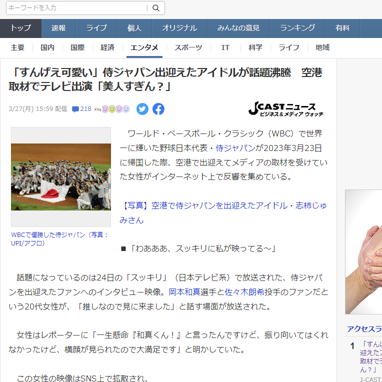This screenshot has width=382, height=382.
Task: Open the photo caption WBCで優勝した侍ジャパン
Action: (x=60, y=239)
